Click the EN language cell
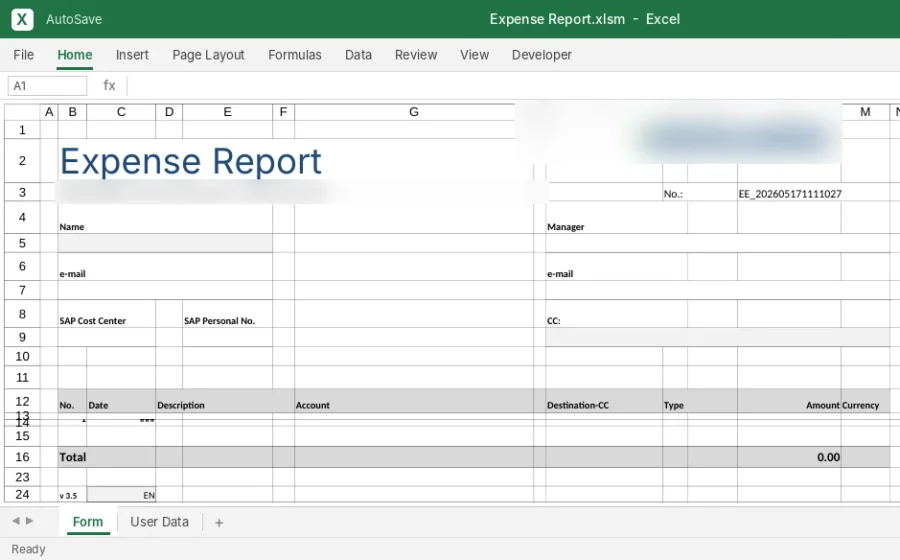Viewport: 900px width, 560px height. pos(121,495)
